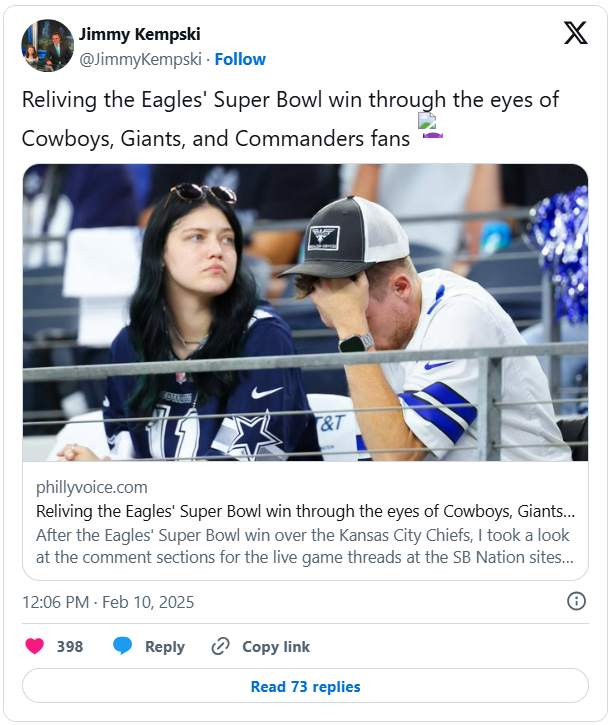Open the Twitter info circle icon

[x=576, y=601]
